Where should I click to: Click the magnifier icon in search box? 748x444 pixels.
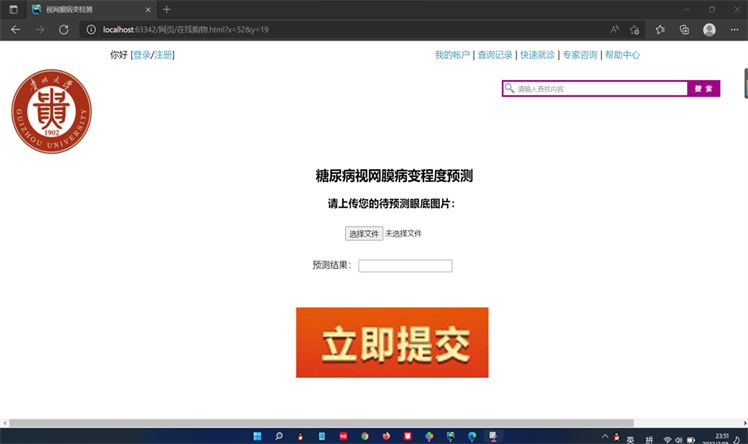pyautogui.click(x=510, y=89)
